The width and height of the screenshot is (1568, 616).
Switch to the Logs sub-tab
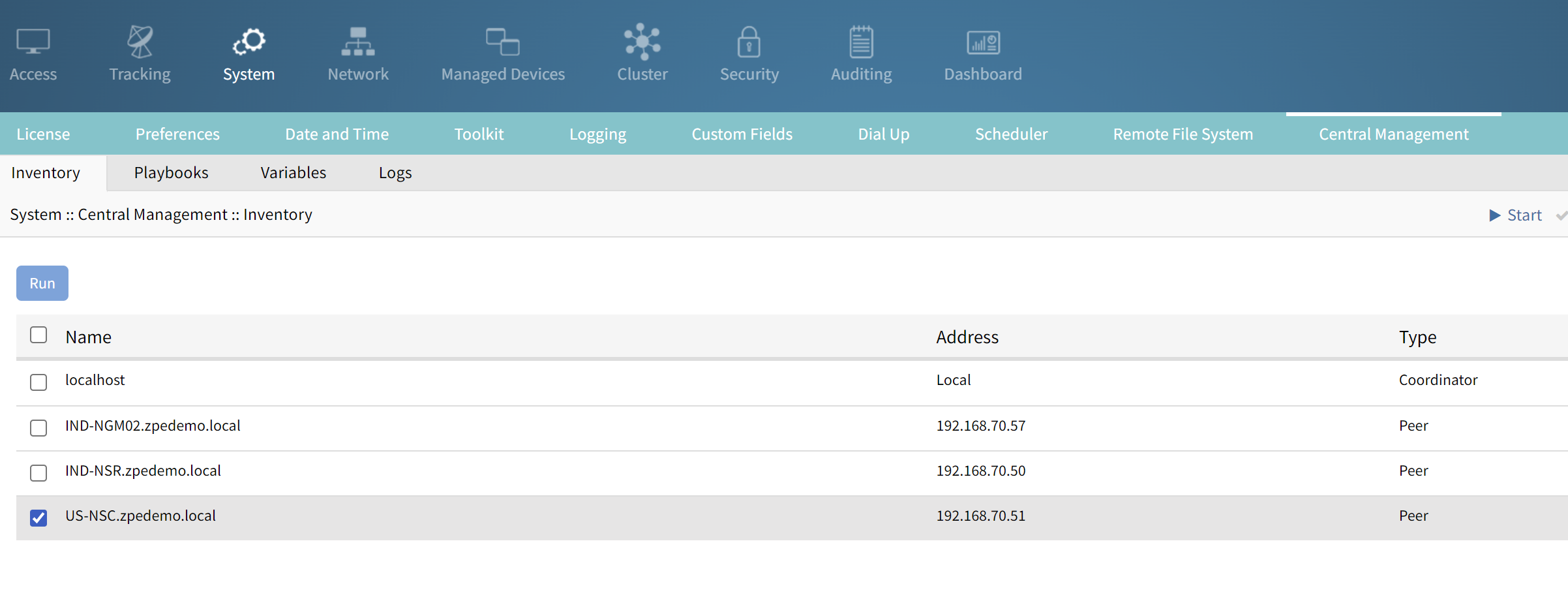395,174
